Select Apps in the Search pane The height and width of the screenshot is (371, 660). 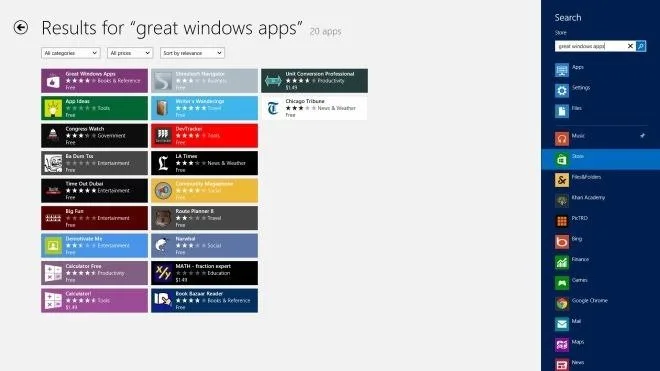[x=601, y=69]
